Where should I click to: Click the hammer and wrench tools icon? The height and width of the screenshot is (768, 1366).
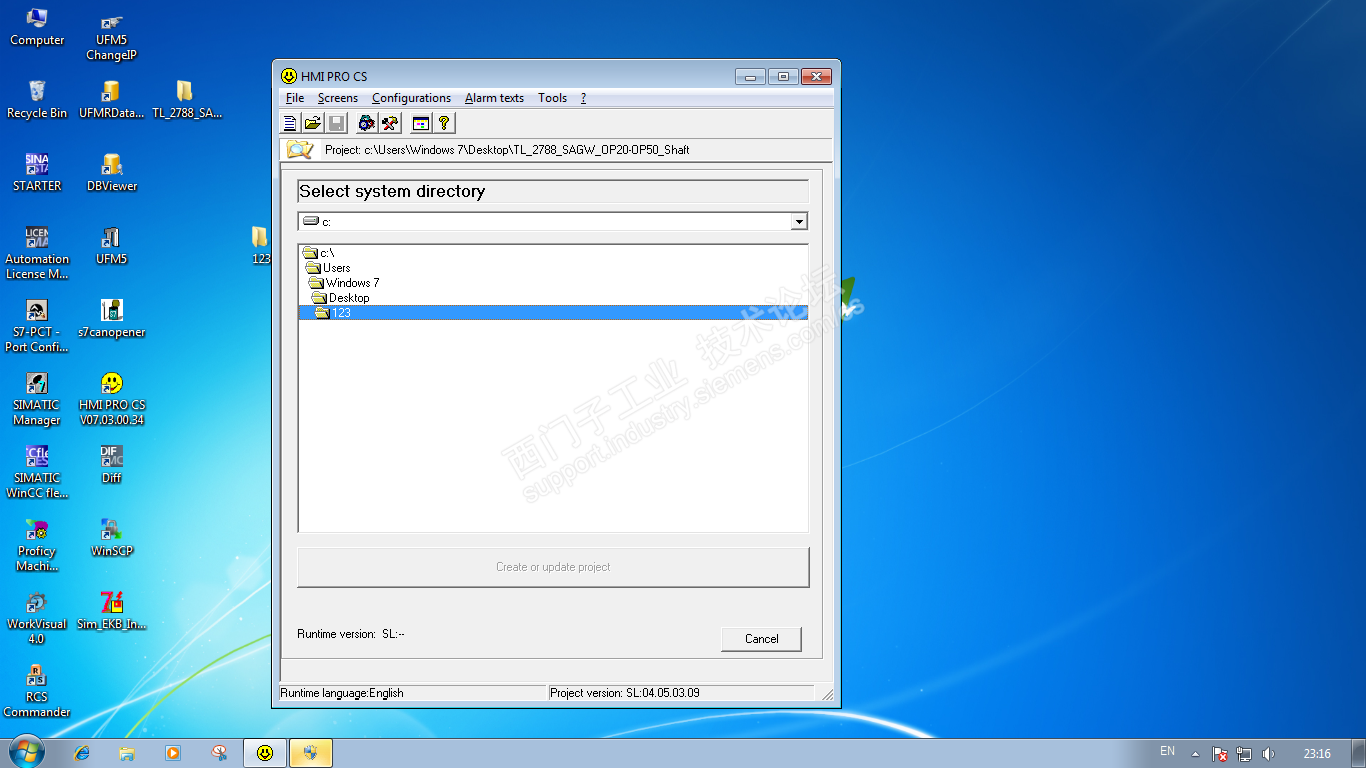390,123
